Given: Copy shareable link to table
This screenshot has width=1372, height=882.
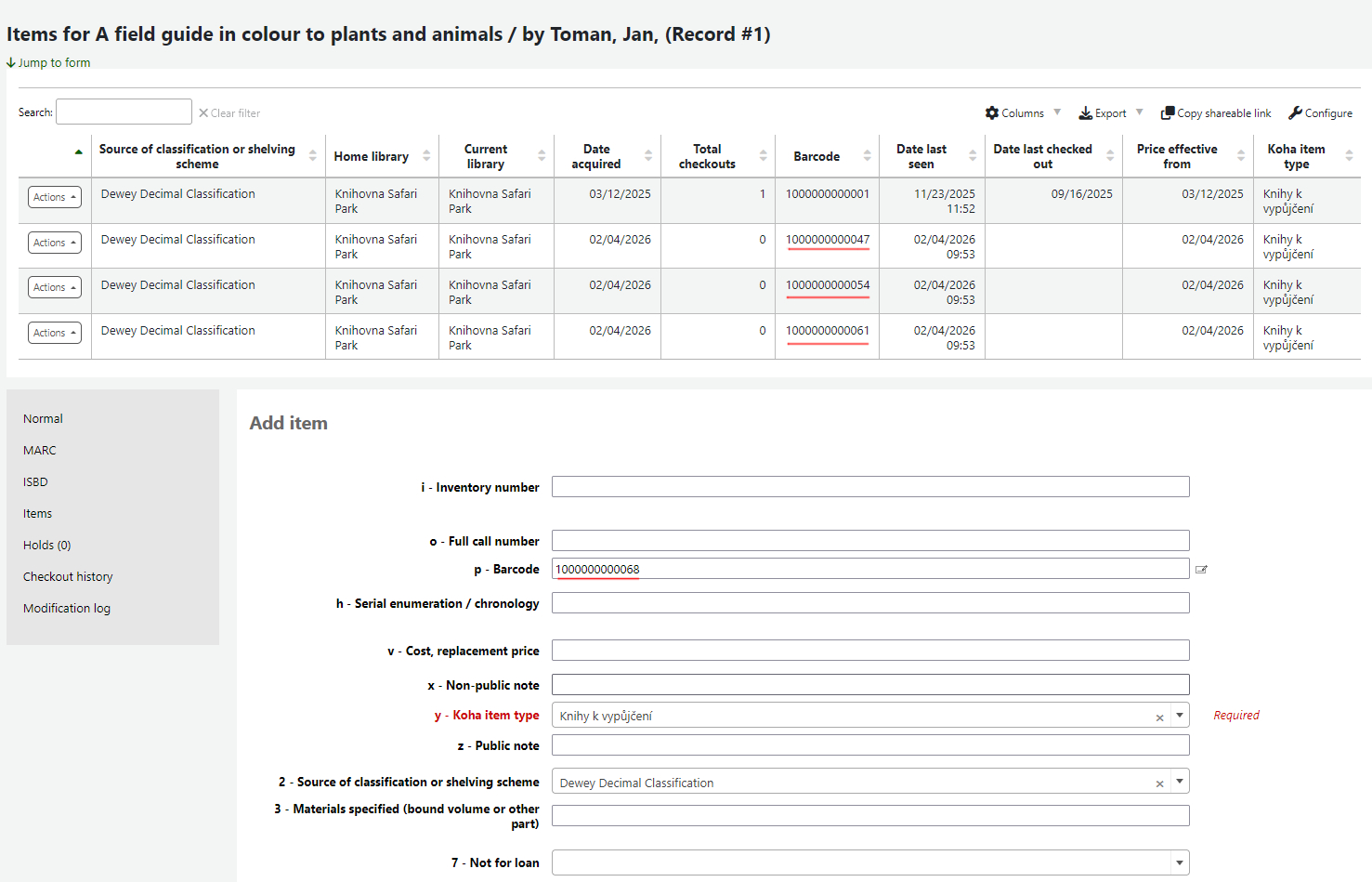Looking at the screenshot, I should pos(1216,113).
